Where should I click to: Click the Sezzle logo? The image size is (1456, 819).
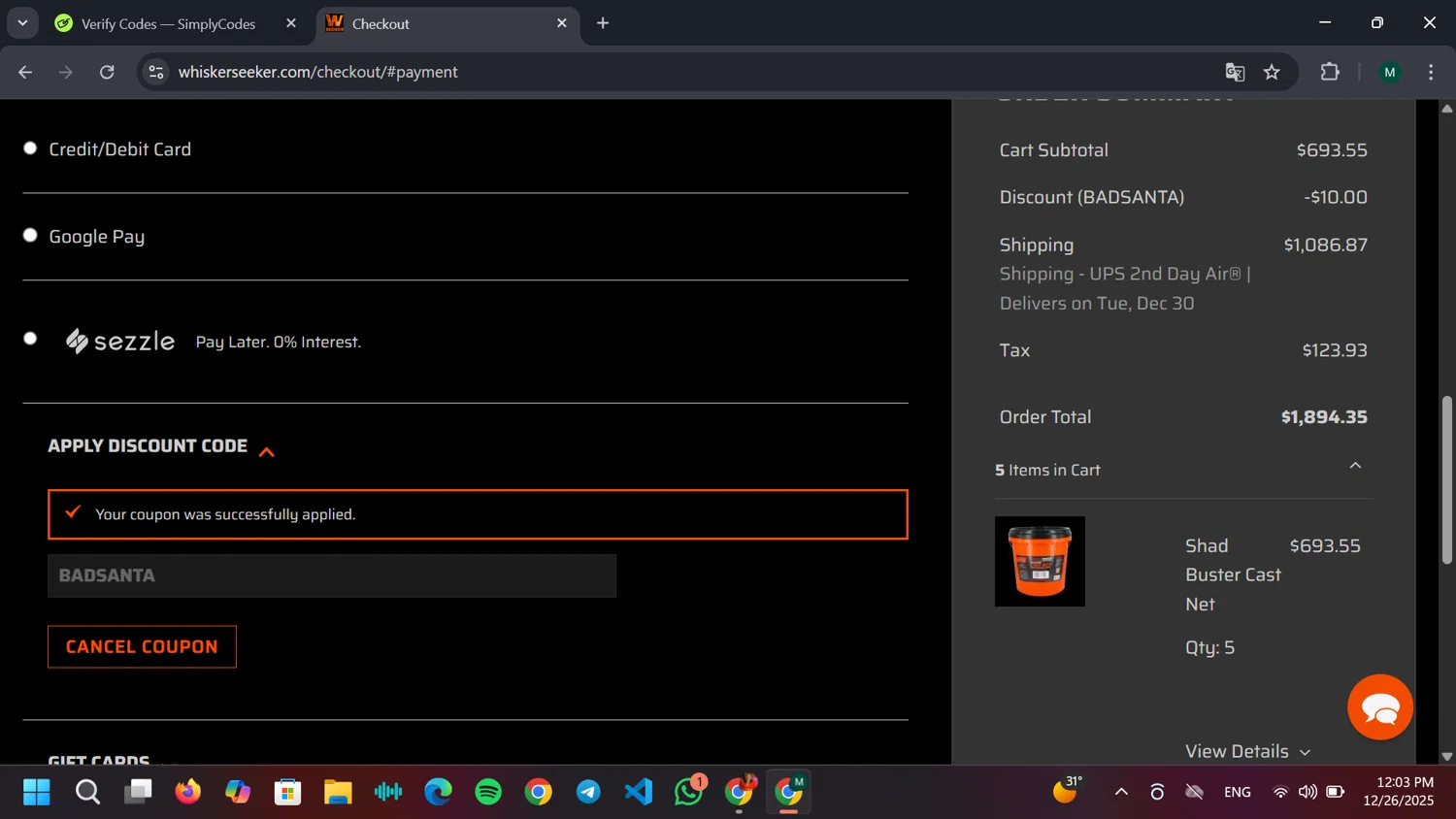pyautogui.click(x=120, y=342)
